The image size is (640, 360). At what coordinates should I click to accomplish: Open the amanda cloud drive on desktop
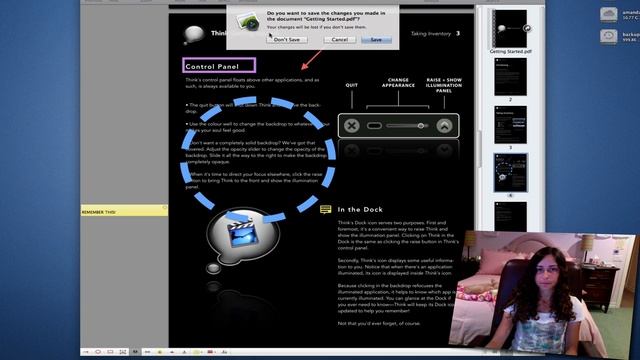click(x=609, y=15)
